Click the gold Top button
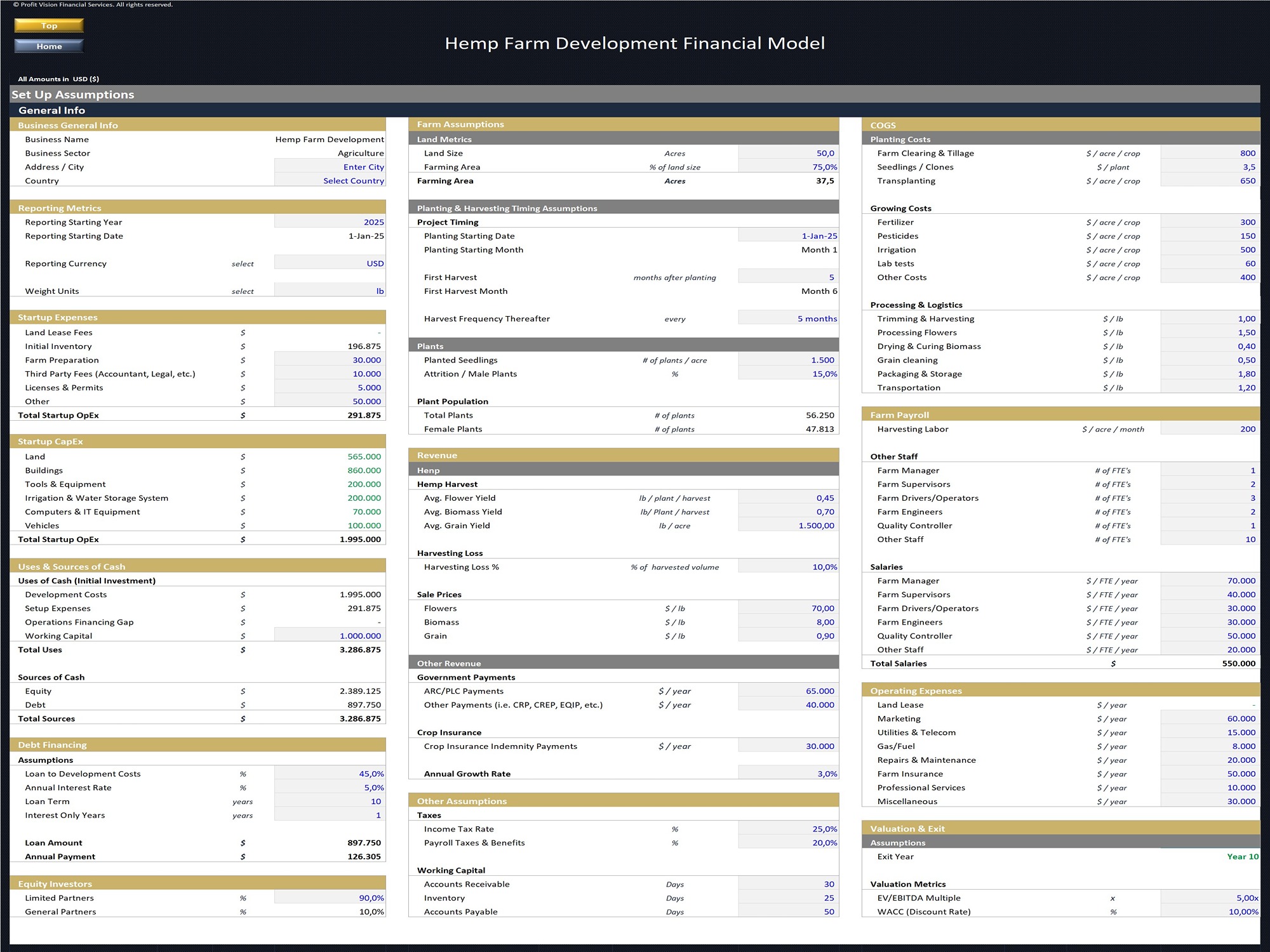The image size is (1270, 952). tap(49, 25)
